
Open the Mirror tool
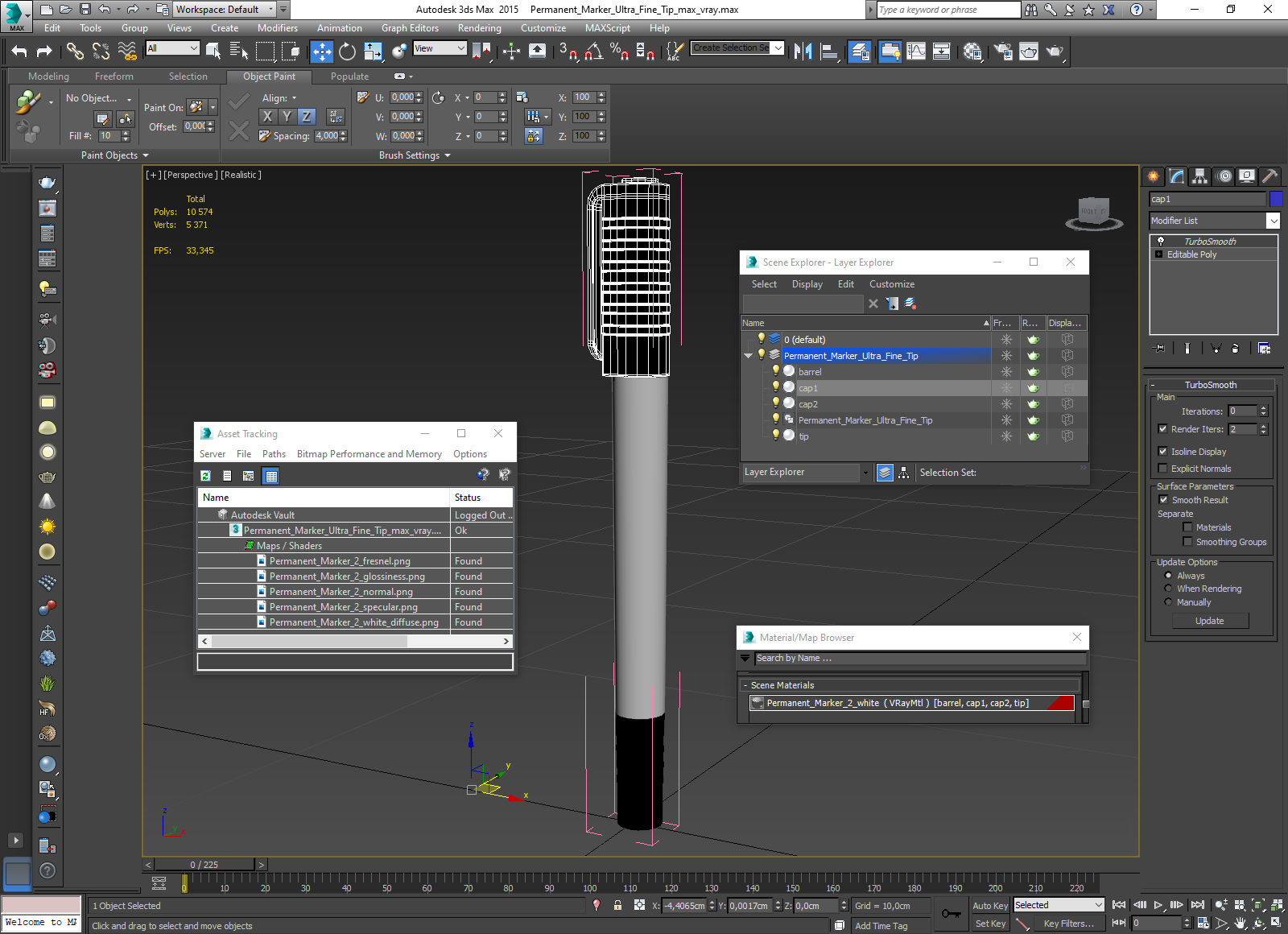click(x=803, y=52)
